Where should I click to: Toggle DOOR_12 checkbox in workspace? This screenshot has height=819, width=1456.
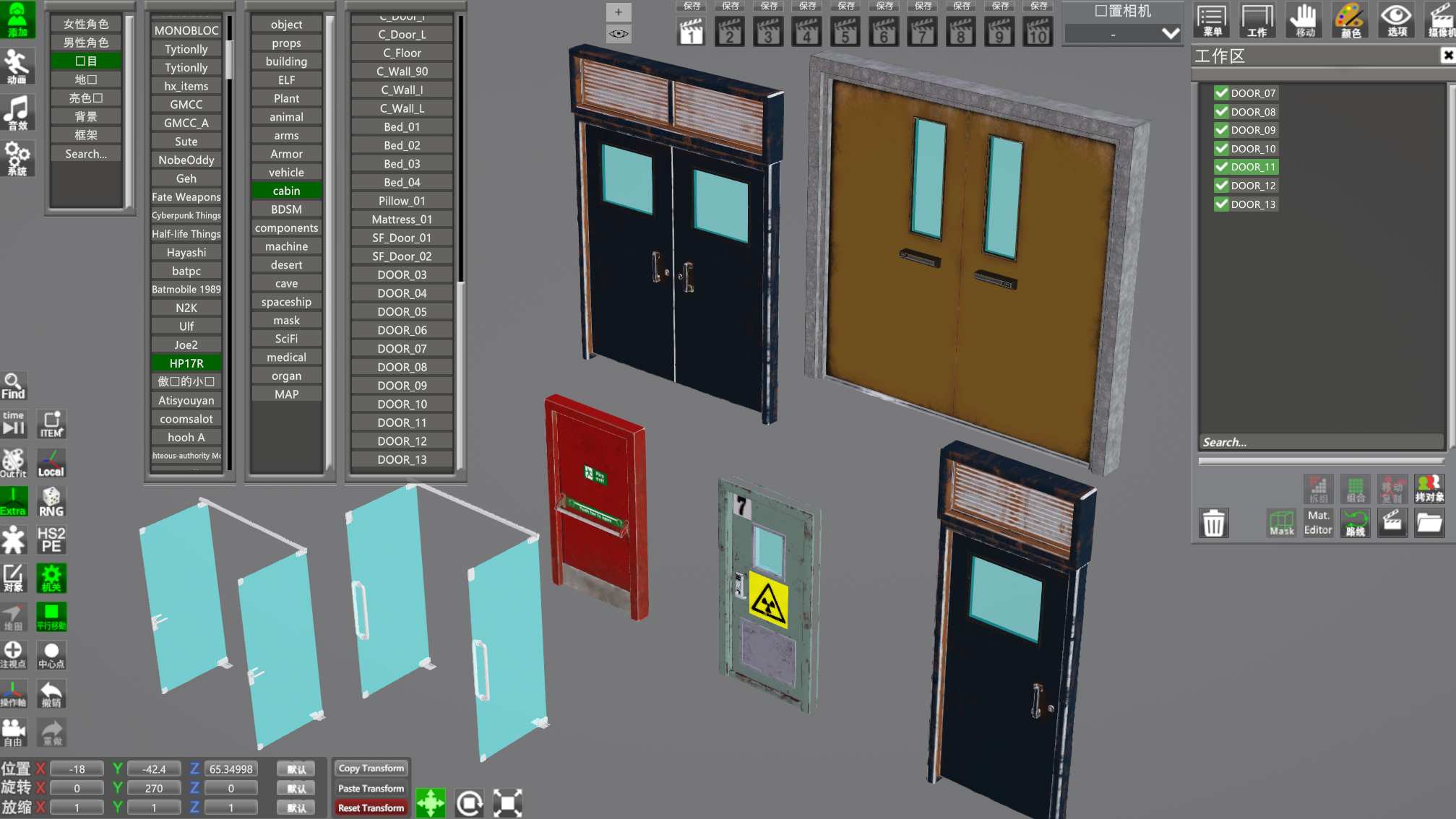(1222, 186)
